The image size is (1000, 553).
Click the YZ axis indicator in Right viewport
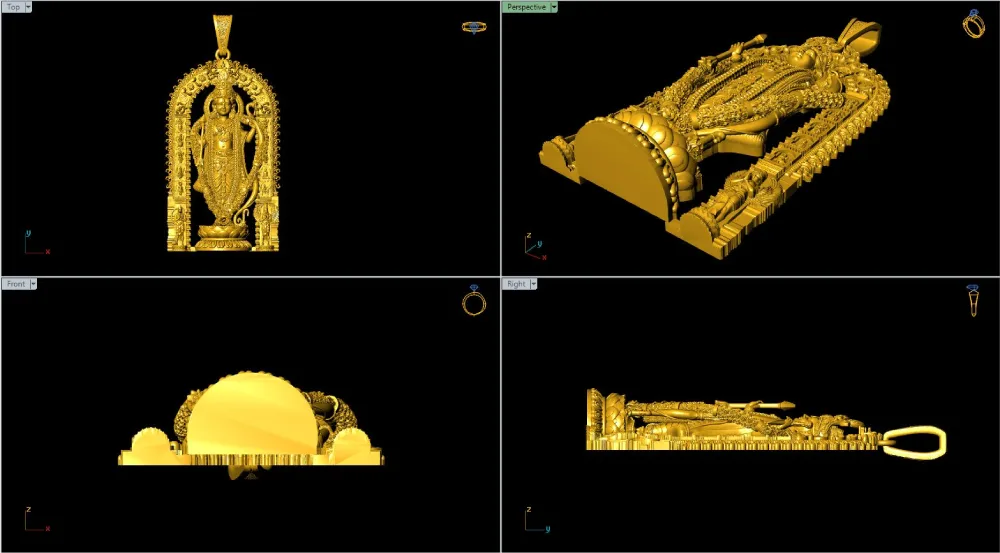coord(538,519)
